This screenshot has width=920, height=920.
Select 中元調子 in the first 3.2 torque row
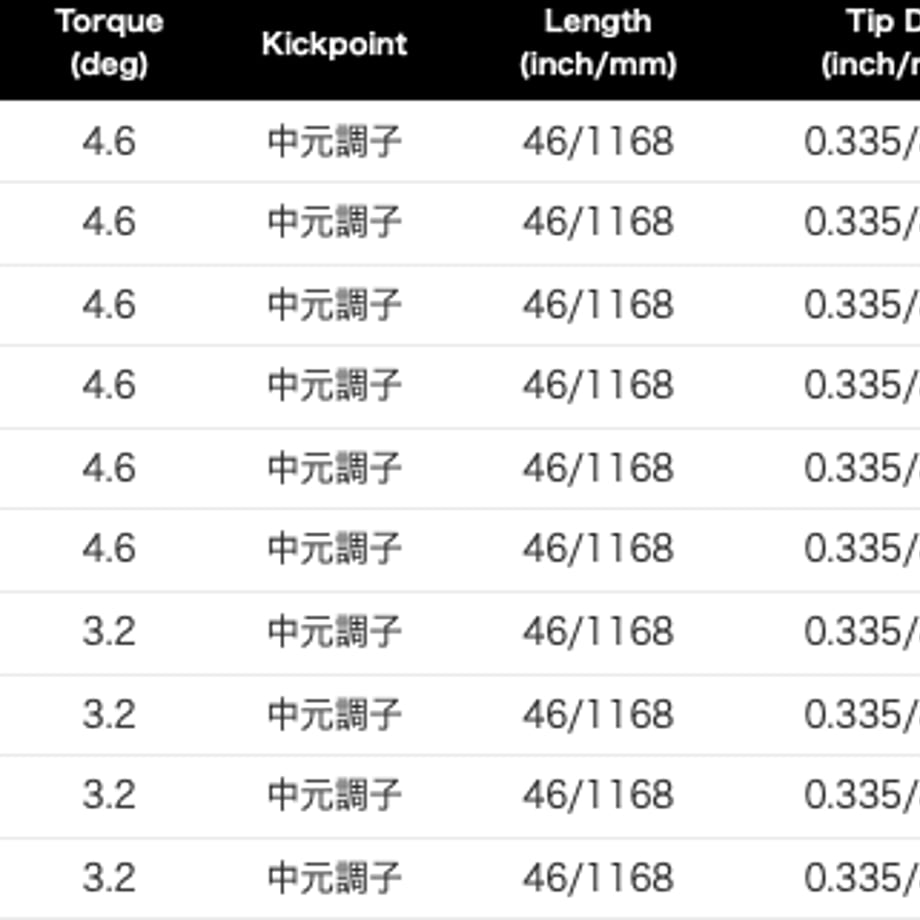point(334,632)
